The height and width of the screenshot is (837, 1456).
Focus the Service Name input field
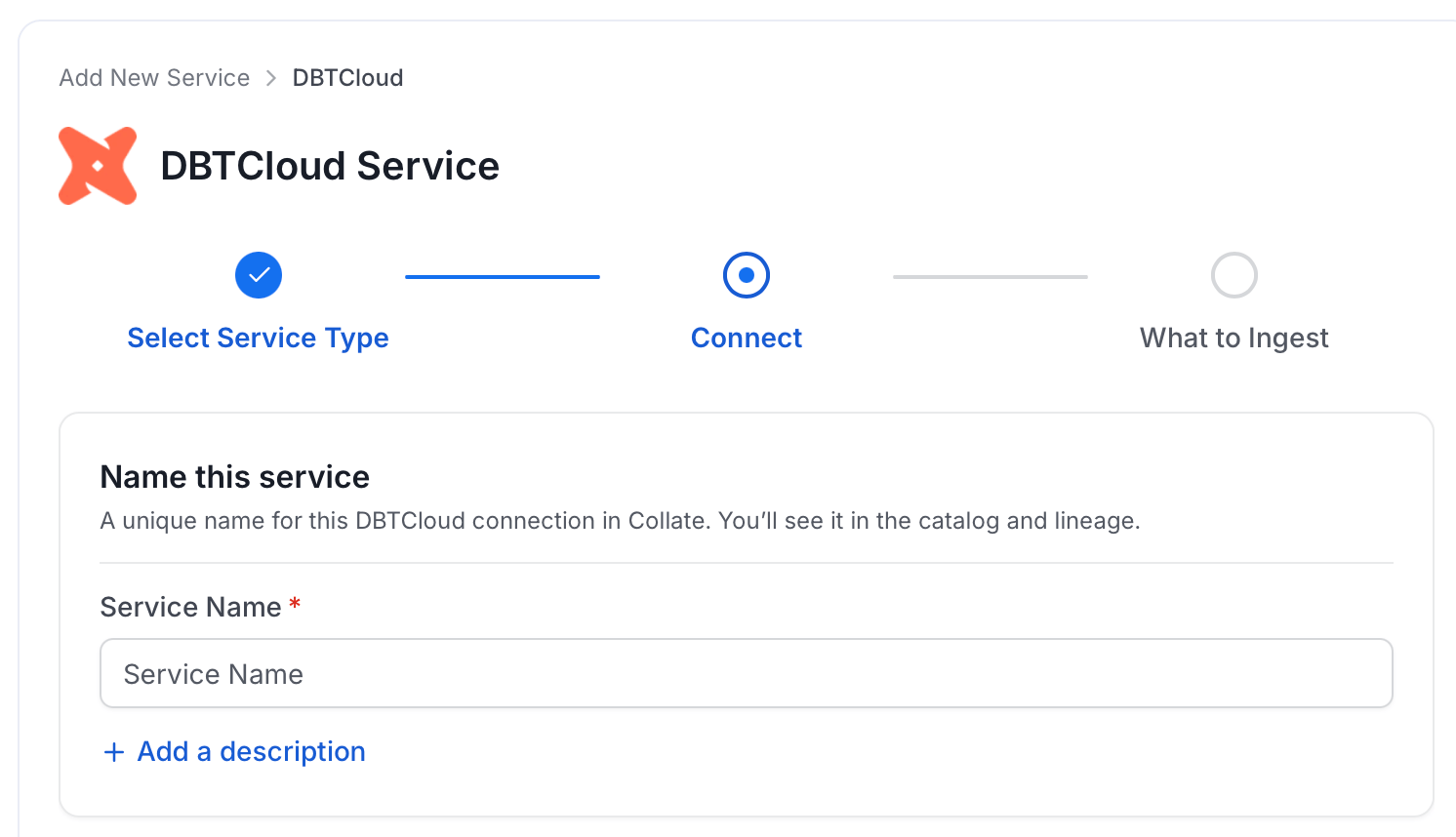click(x=747, y=673)
